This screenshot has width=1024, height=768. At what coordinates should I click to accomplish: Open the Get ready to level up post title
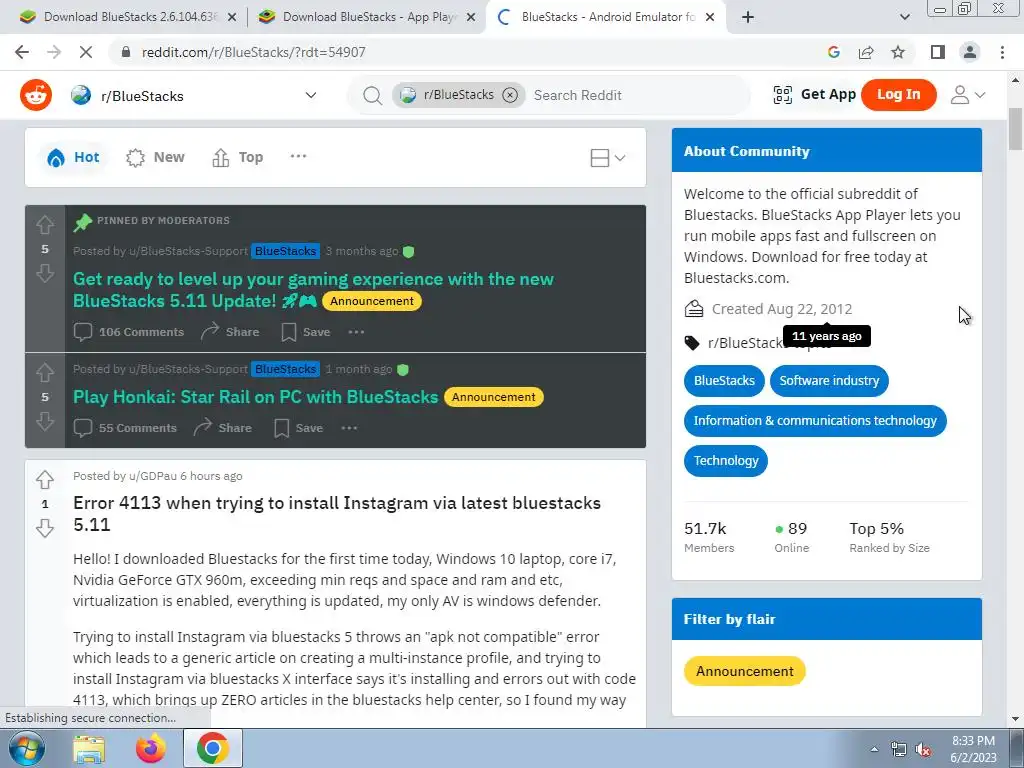click(x=313, y=290)
